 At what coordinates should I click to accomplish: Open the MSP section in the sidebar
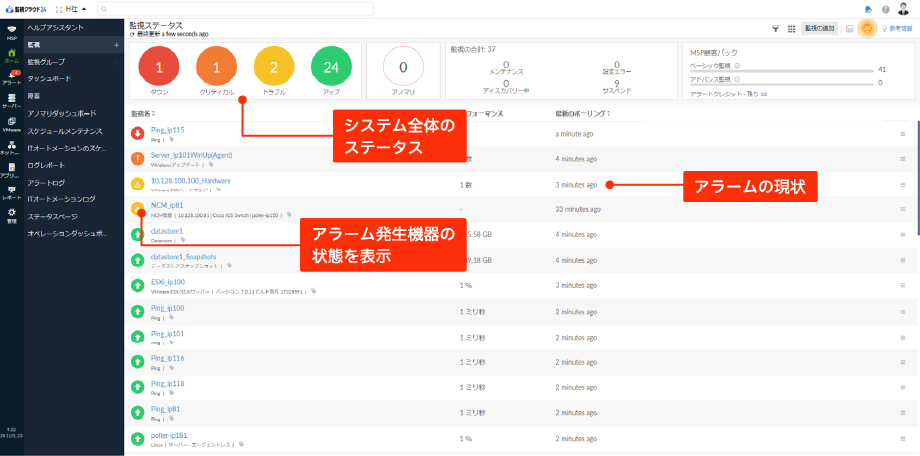[11, 32]
